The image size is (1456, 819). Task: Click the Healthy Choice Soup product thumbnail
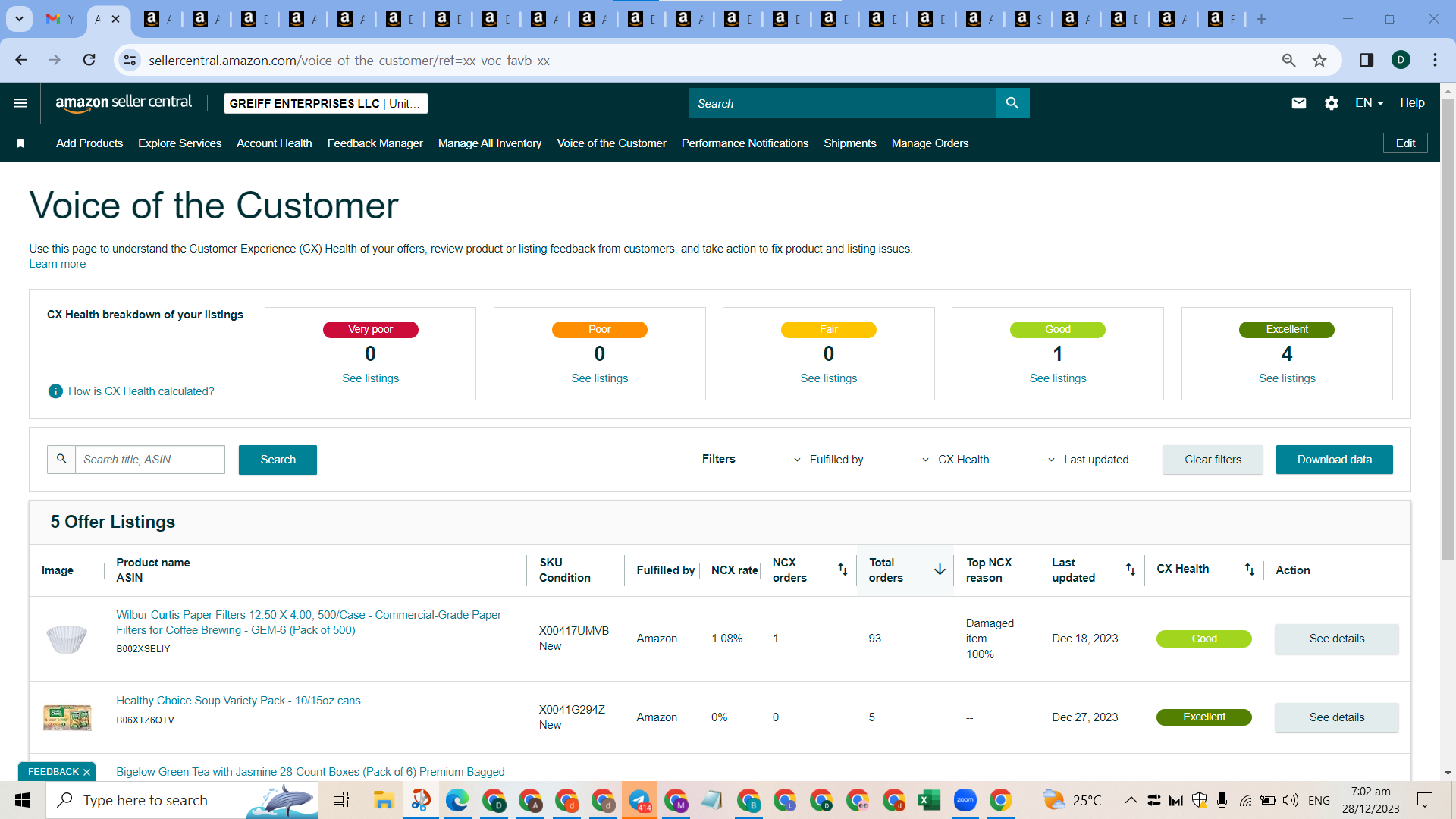[67, 717]
